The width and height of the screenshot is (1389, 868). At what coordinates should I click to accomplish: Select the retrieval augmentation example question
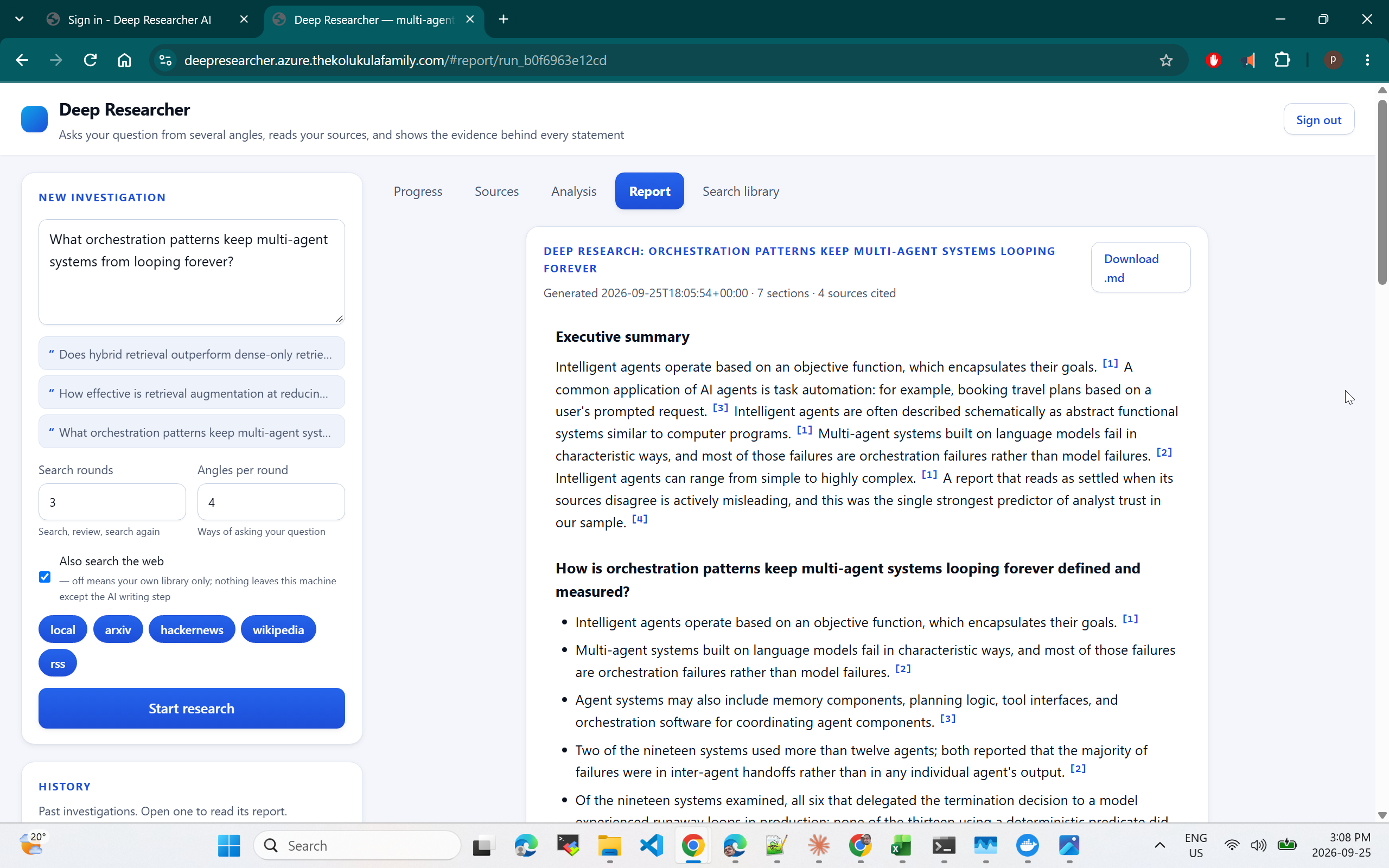192,393
